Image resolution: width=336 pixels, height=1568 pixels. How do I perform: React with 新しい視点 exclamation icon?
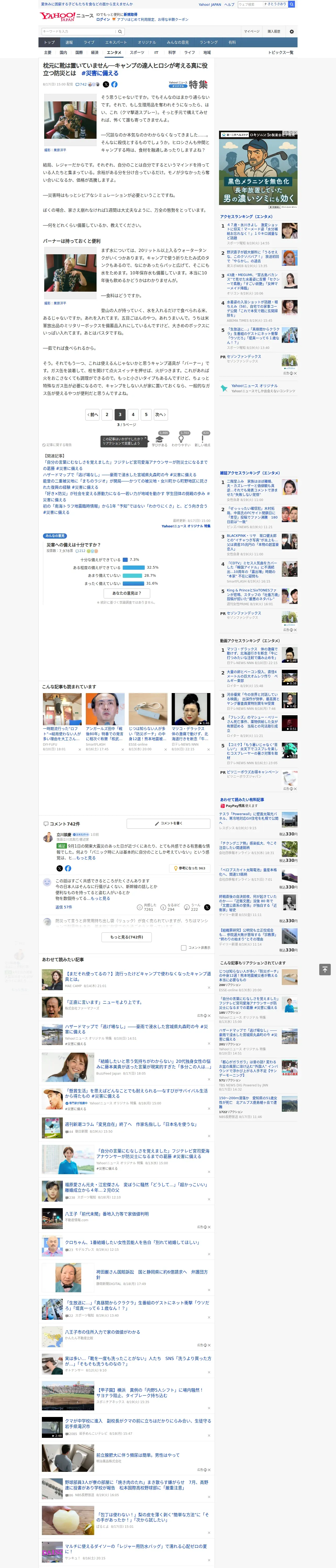point(203,439)
